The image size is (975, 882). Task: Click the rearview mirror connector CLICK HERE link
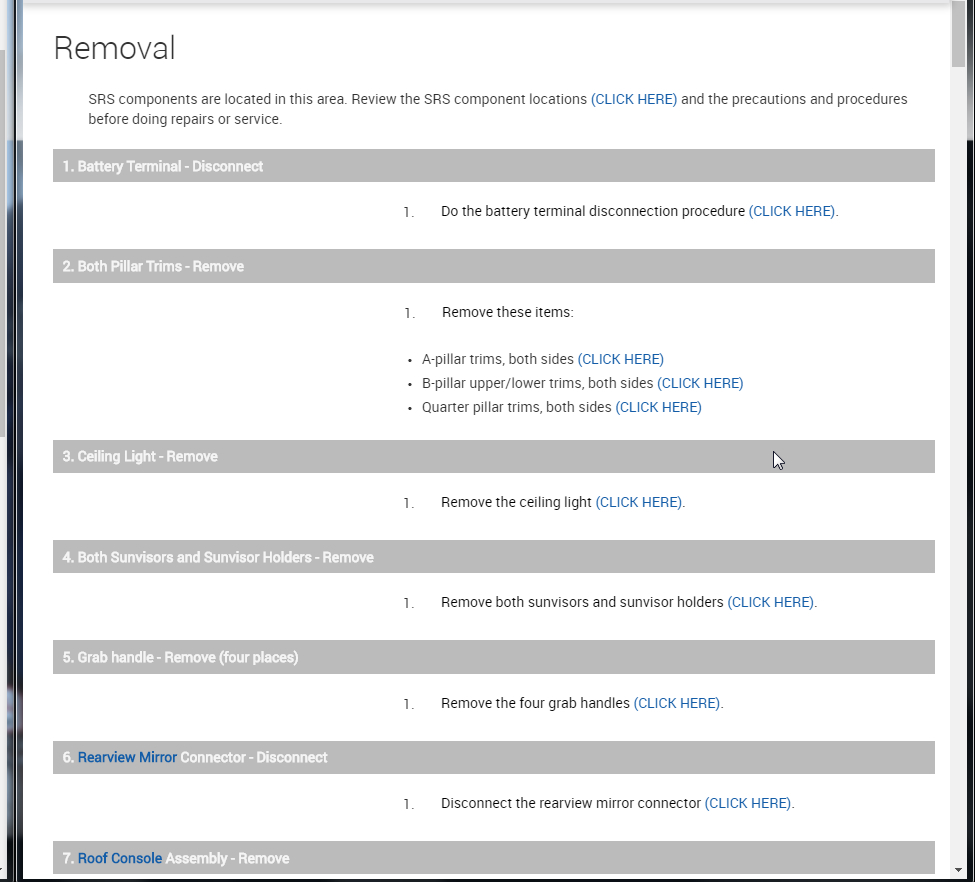[x=747, y=803]
